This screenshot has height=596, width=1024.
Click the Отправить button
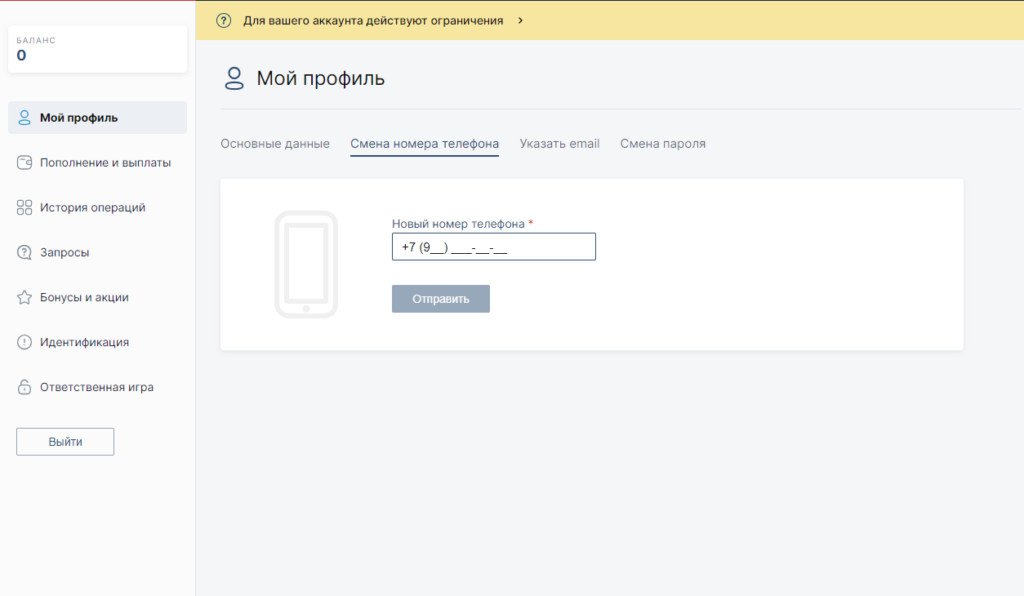(441, 299)
